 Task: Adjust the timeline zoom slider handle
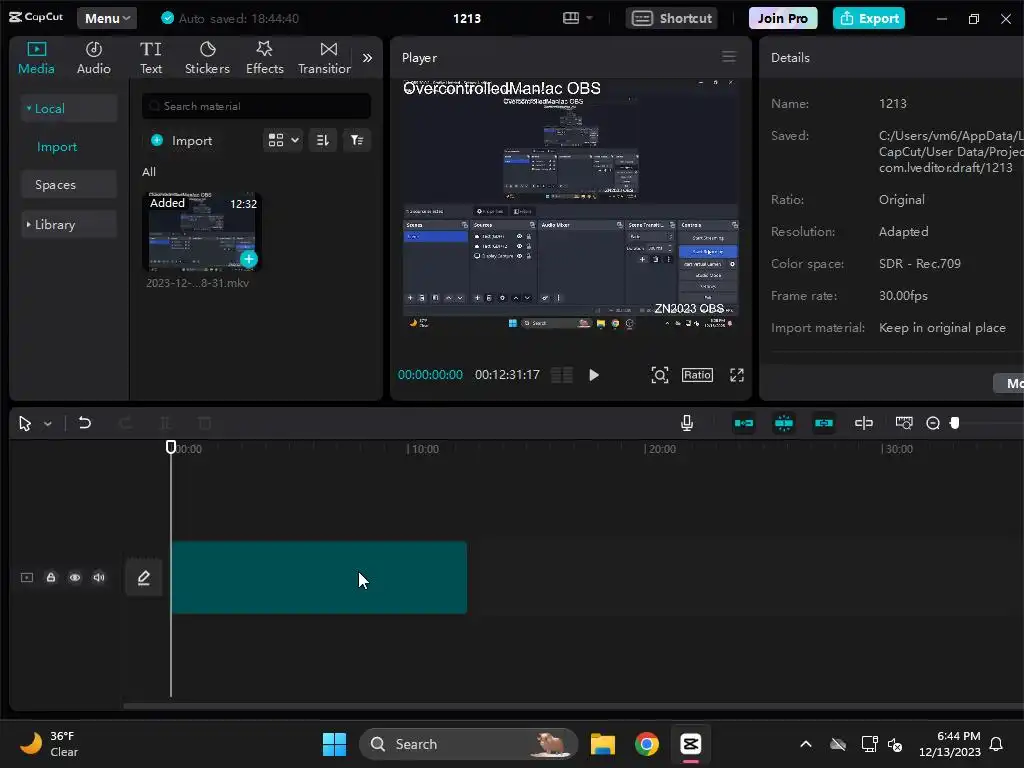(x=955, y=423)
